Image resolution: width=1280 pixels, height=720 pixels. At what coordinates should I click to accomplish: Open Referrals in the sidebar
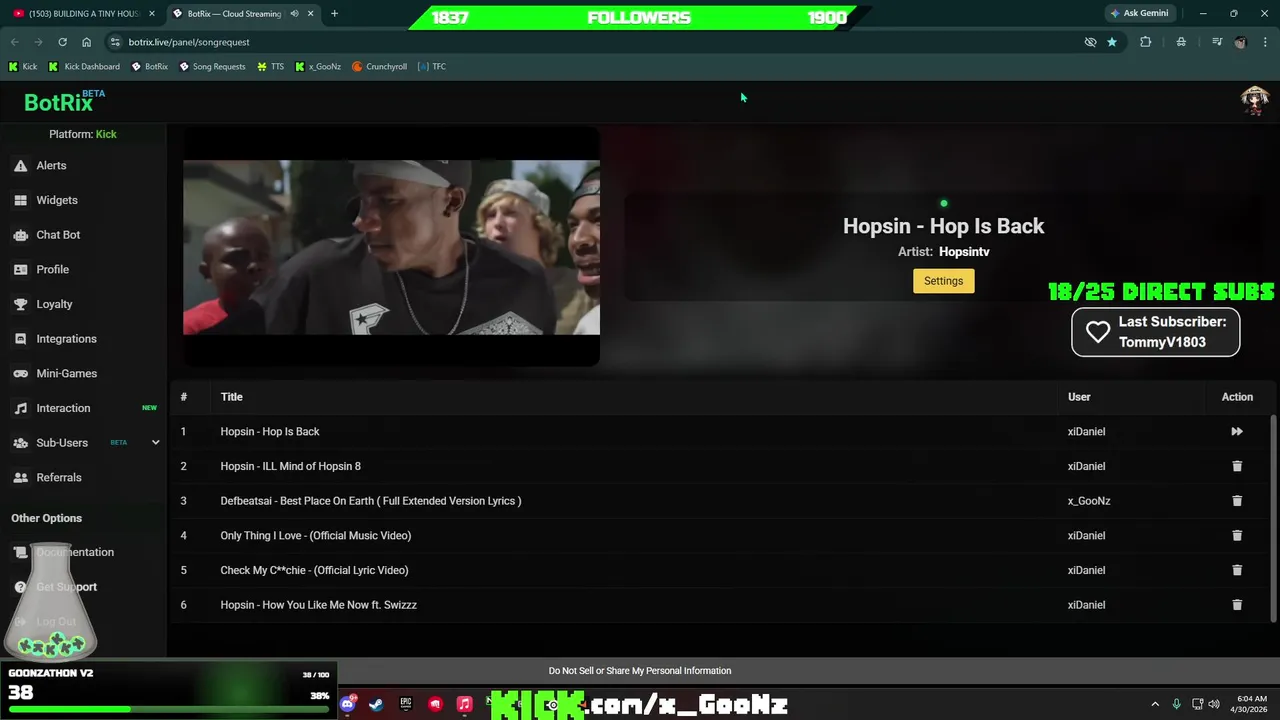tap(59, 477)
